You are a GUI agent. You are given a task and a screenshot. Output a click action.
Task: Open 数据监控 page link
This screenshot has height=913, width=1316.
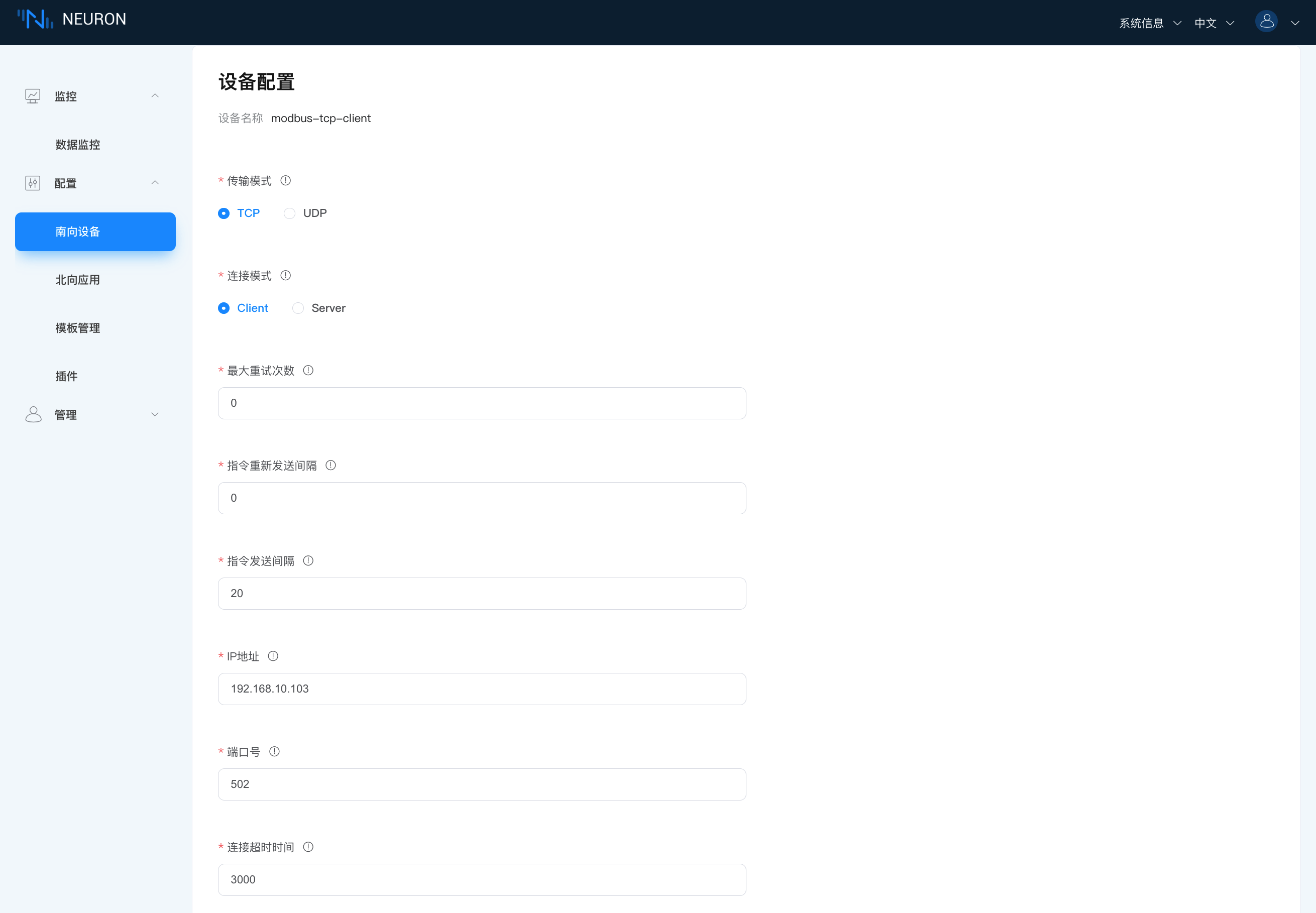[78, 145]
